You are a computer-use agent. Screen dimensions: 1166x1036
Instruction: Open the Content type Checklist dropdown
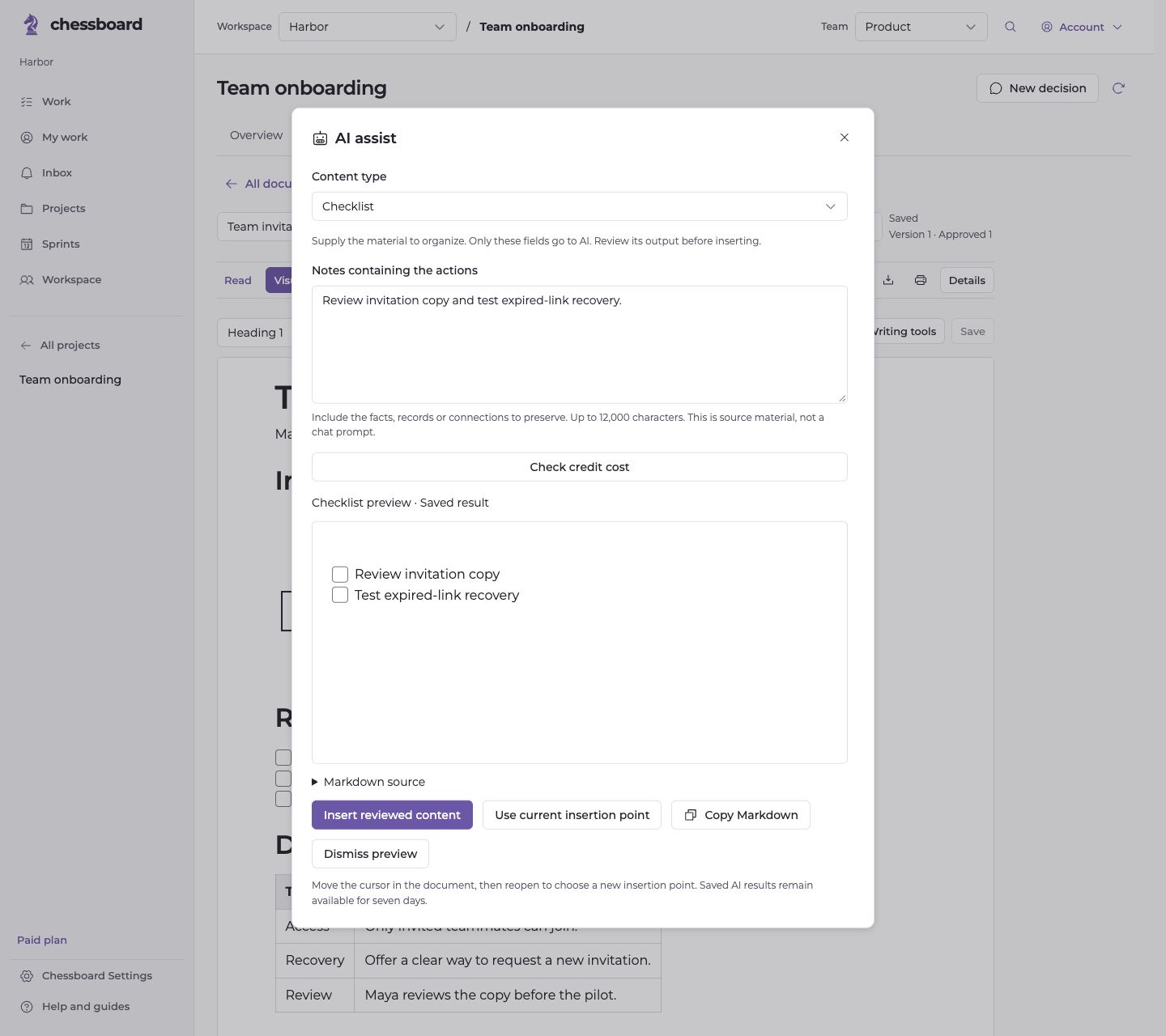point(580,206)
